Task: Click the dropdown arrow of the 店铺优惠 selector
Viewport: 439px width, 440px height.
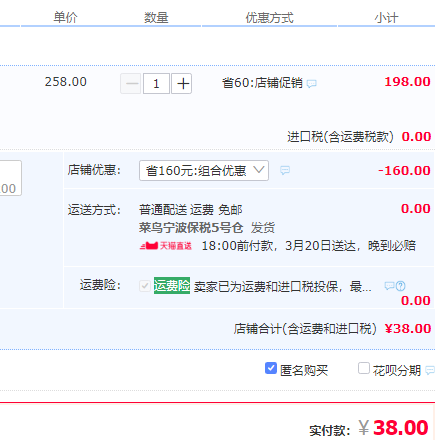Action: click(259, 170)
